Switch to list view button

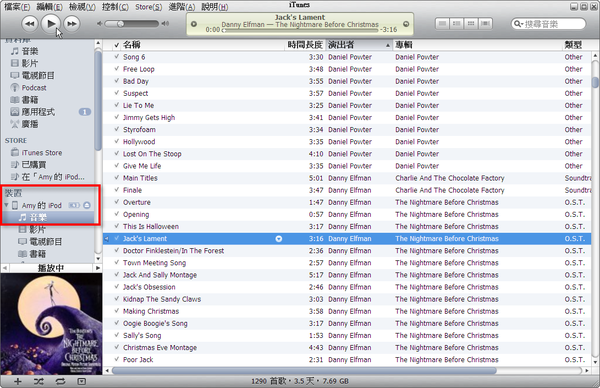442,24
